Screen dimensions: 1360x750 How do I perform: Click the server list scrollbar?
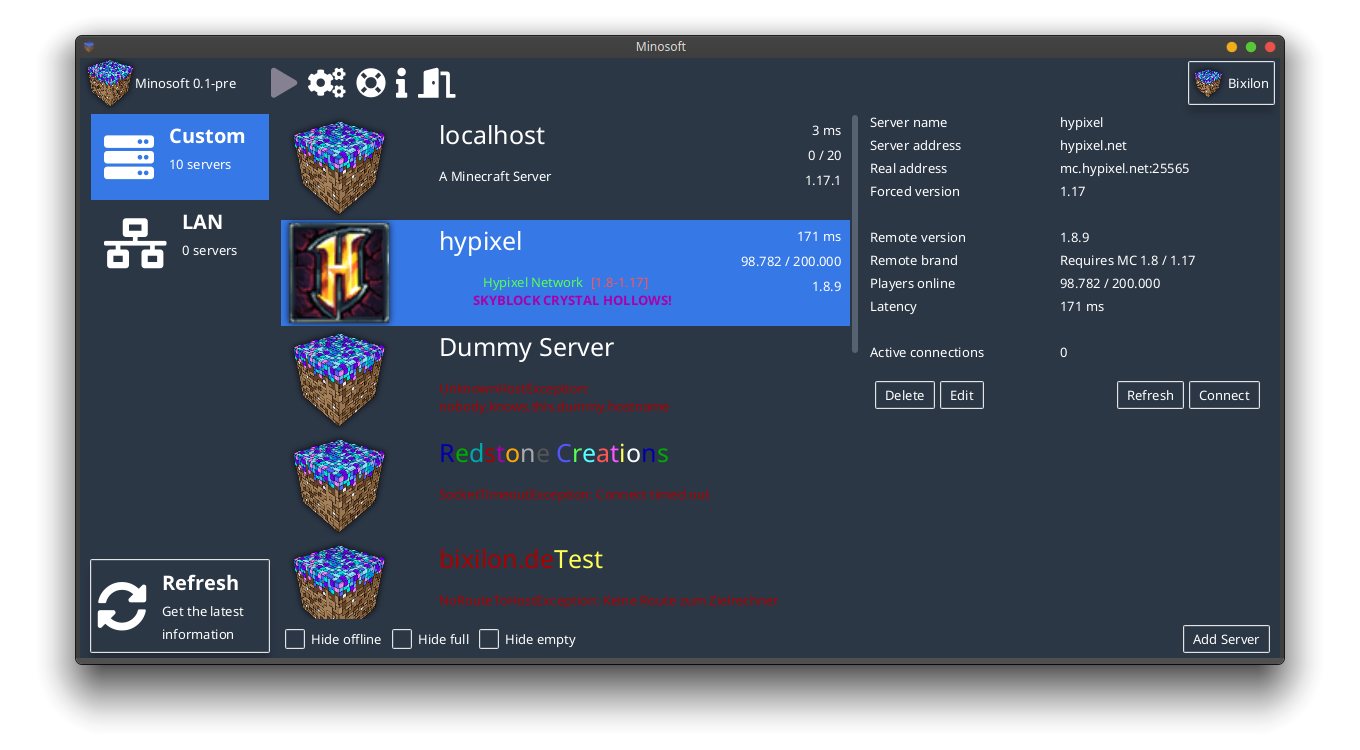point(855,234)
